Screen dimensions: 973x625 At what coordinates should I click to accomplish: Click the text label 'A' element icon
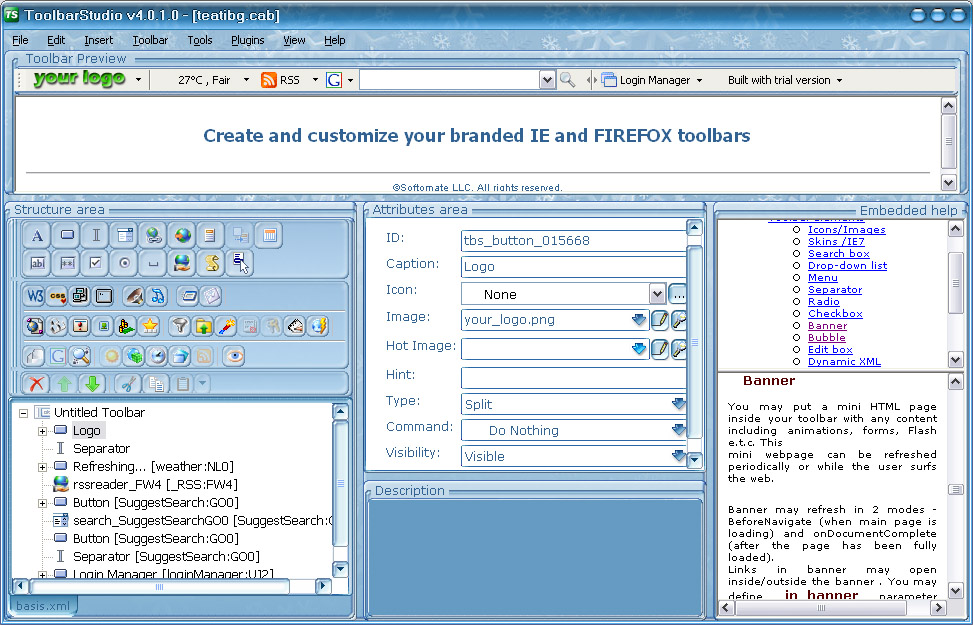(37, 236)
